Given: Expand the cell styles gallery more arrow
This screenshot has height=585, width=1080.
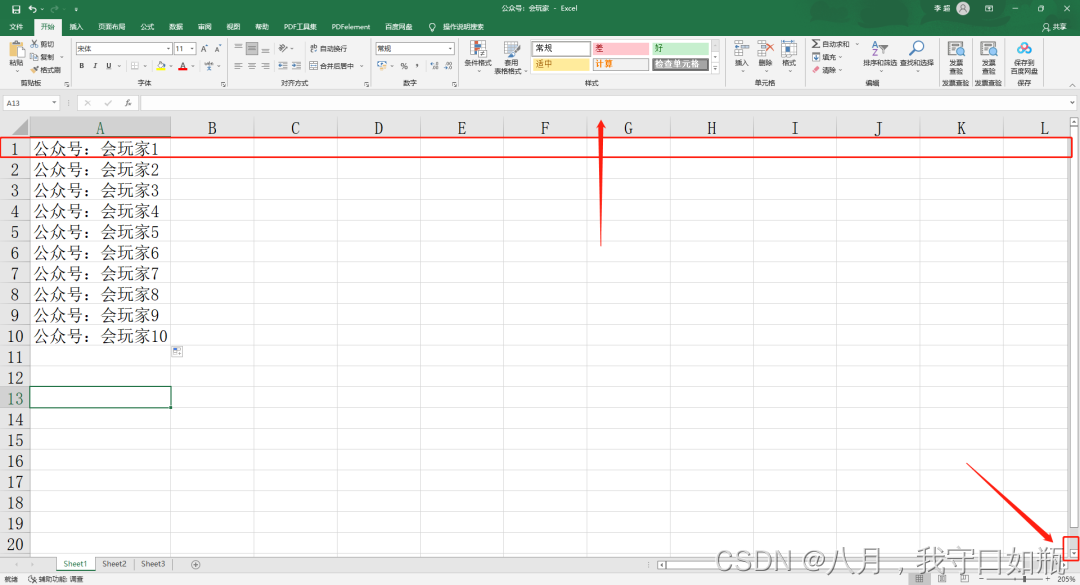Looking at the screenshot, I should click(716, 69).
